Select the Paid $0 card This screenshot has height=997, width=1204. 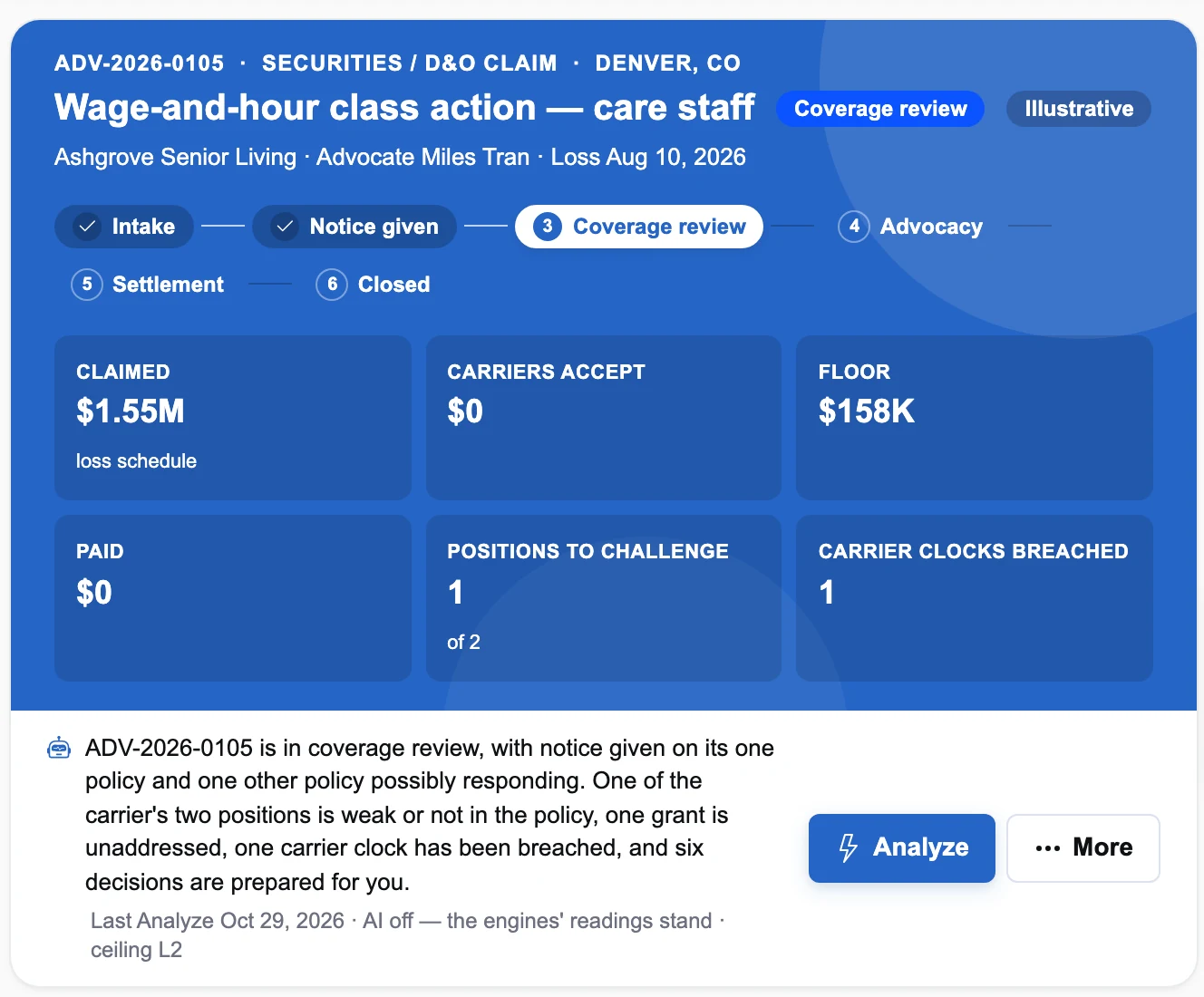tap(233, 598)
